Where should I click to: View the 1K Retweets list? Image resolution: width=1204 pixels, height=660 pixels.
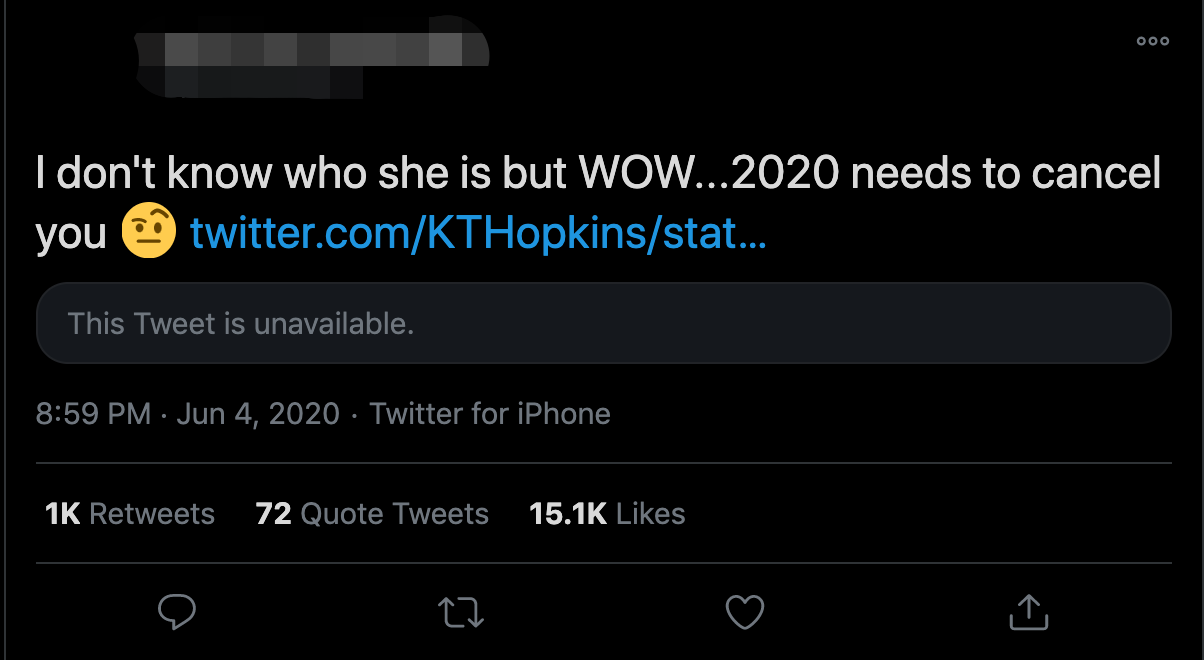point(130,514)
